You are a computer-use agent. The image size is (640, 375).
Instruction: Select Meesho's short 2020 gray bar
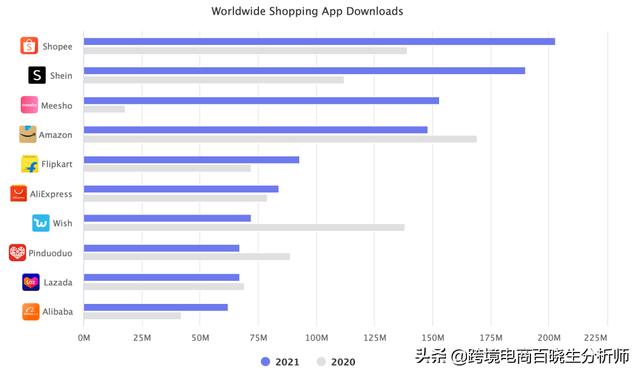click(104, 109)
